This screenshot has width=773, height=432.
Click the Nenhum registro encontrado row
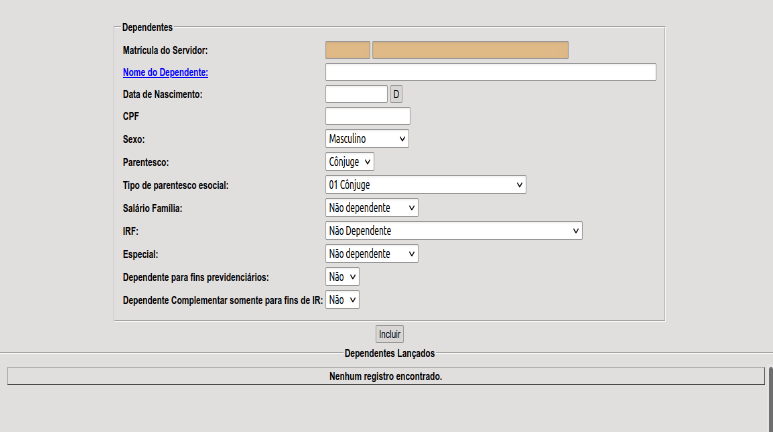tap(385, 377)
